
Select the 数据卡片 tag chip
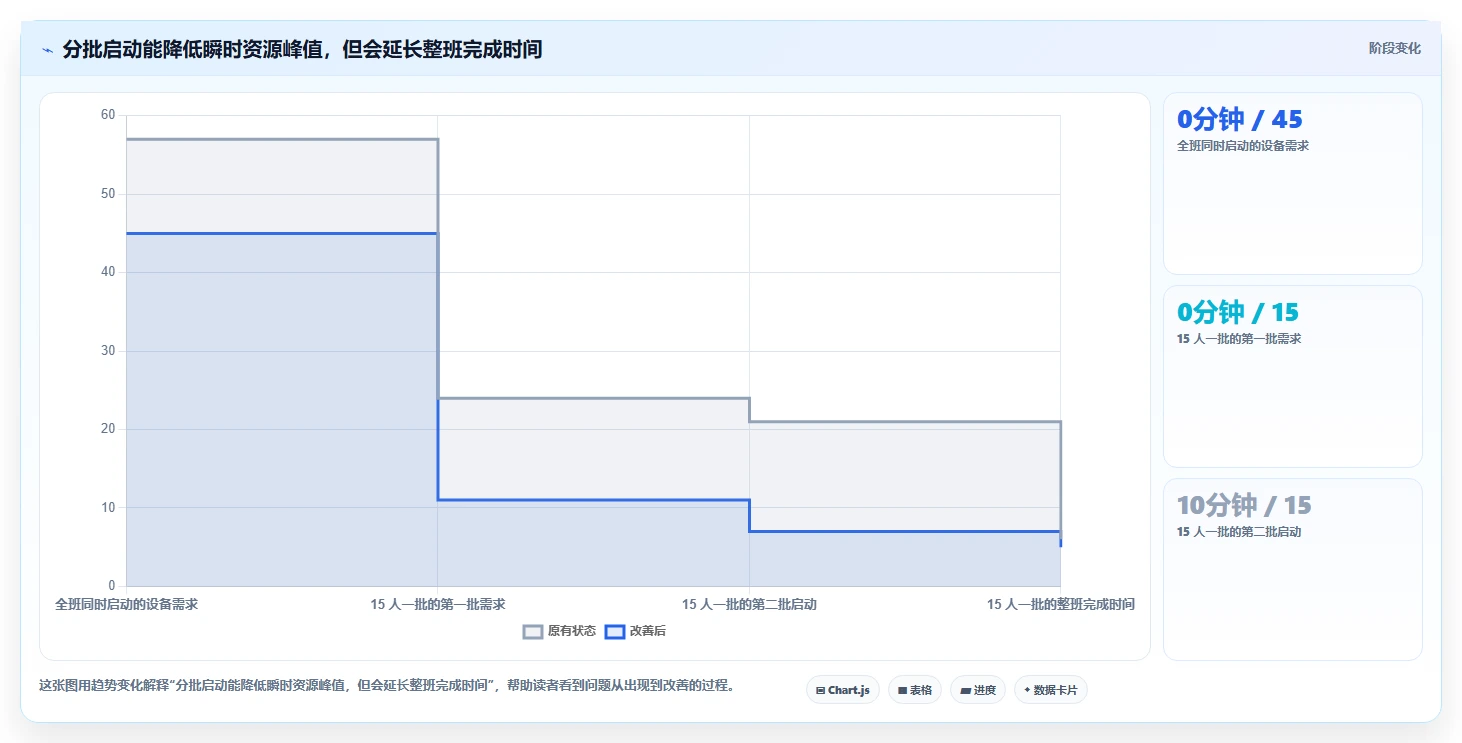1050,690
